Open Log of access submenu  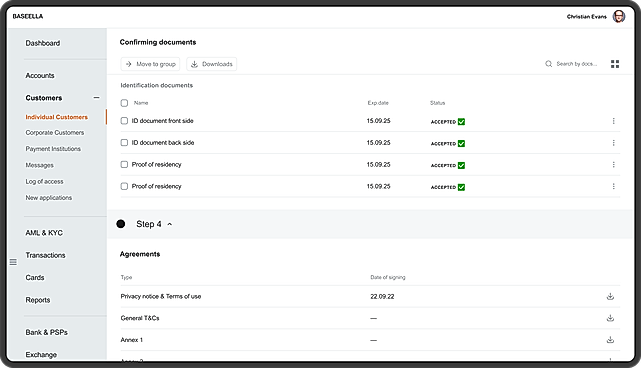pos(44,182)
